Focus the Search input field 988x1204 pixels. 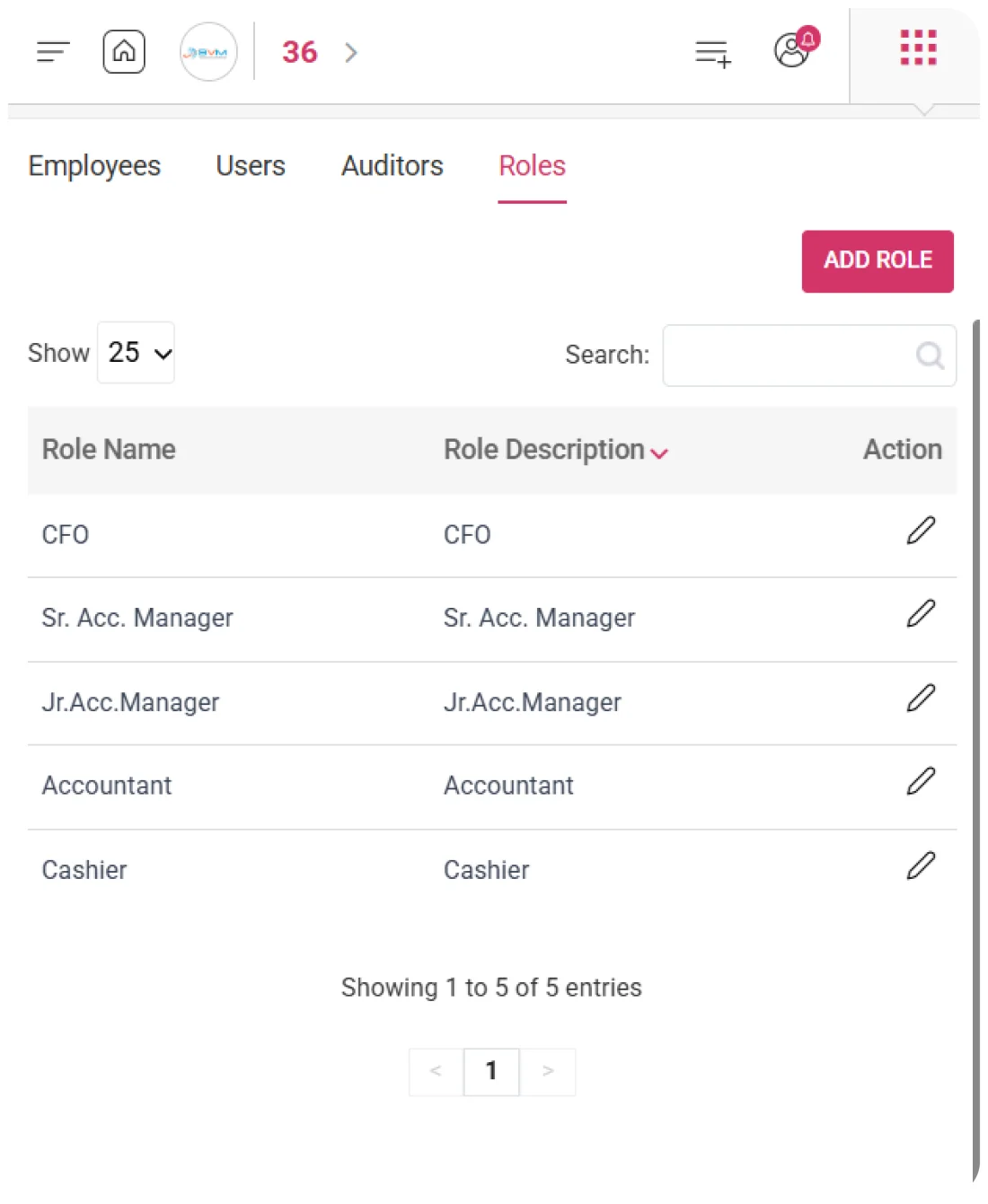pos(809,356)
